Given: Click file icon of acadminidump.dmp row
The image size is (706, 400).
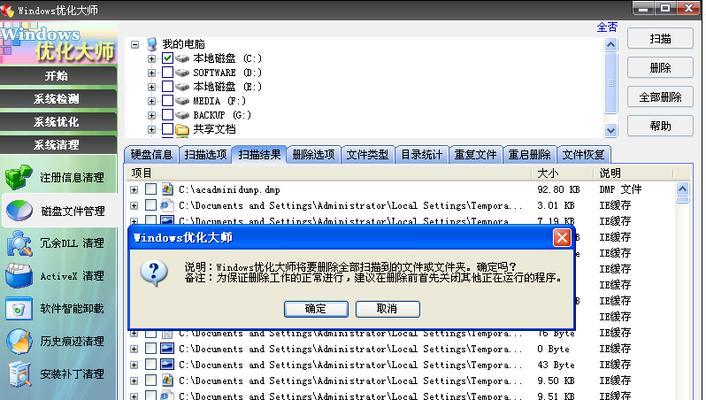Looking at the screenshot, I should click(x=167, y=189).
